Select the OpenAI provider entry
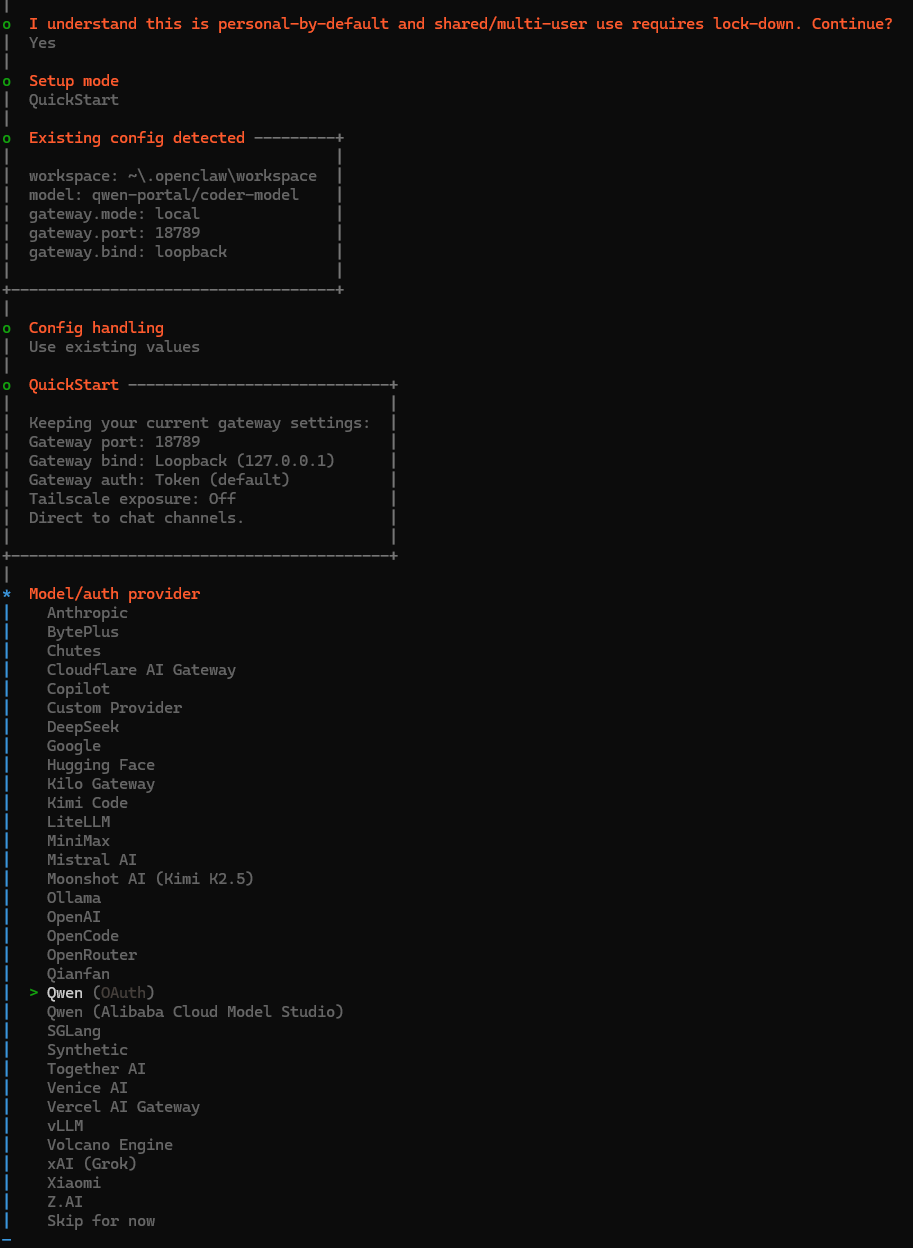Screen dimensions: 913x1248 tap(73, 917)
